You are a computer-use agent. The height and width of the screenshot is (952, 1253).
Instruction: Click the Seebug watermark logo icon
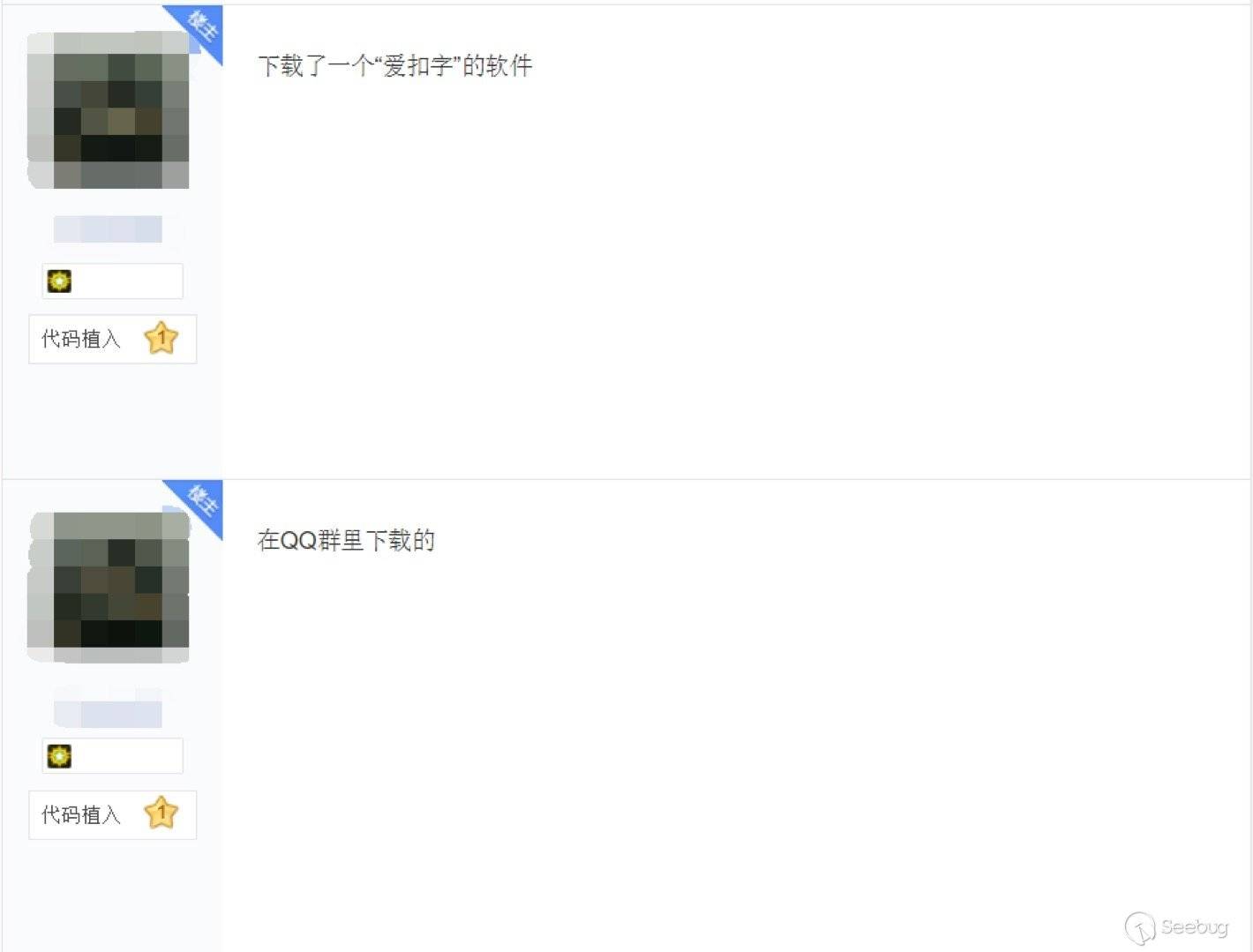coord(1140,927)
